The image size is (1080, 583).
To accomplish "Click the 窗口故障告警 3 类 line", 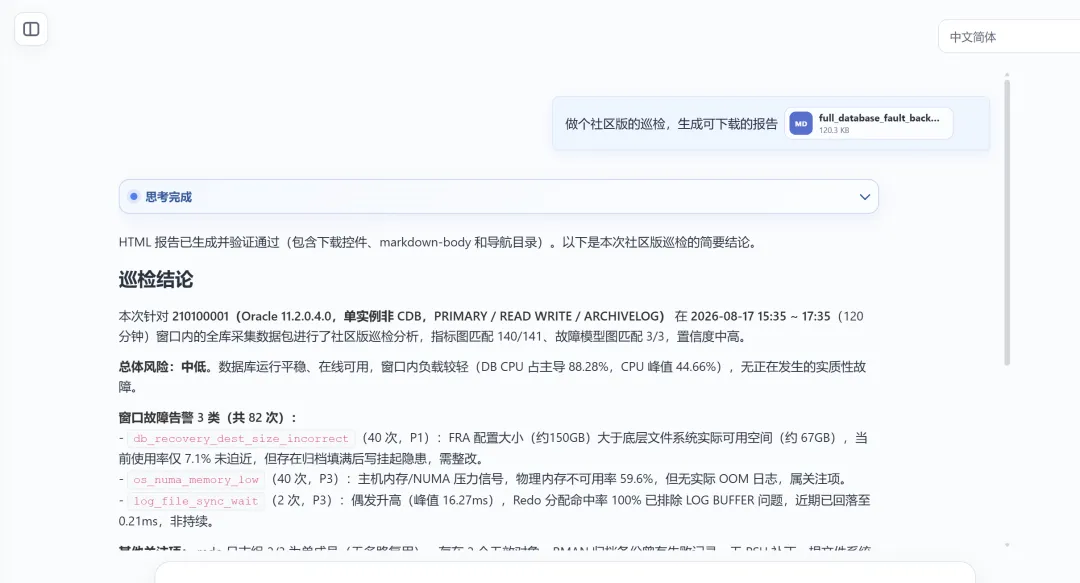I will point(208,418).
